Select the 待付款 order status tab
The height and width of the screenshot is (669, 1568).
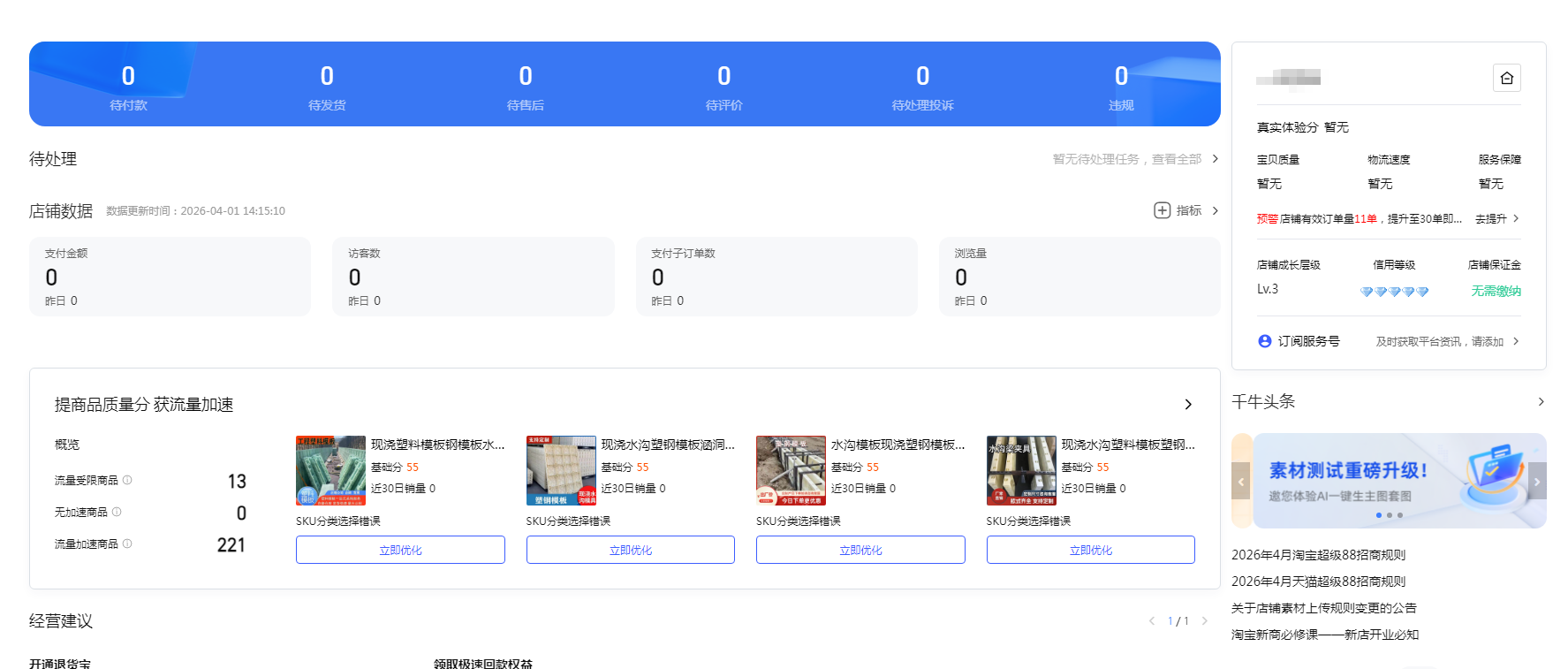[128, 87]
